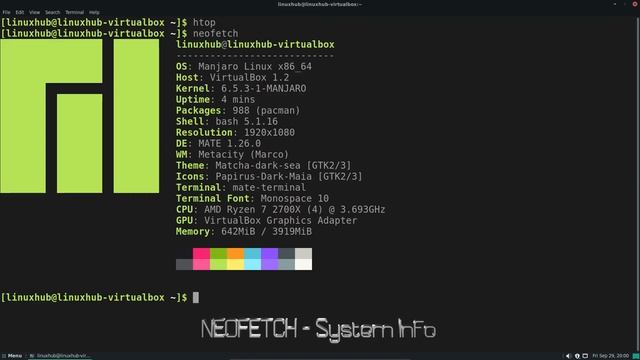Click the neofetch header linuxhub@linuxhub-virtualbox
The width and height of the screenshot is (640, 360).
[255, 44]
